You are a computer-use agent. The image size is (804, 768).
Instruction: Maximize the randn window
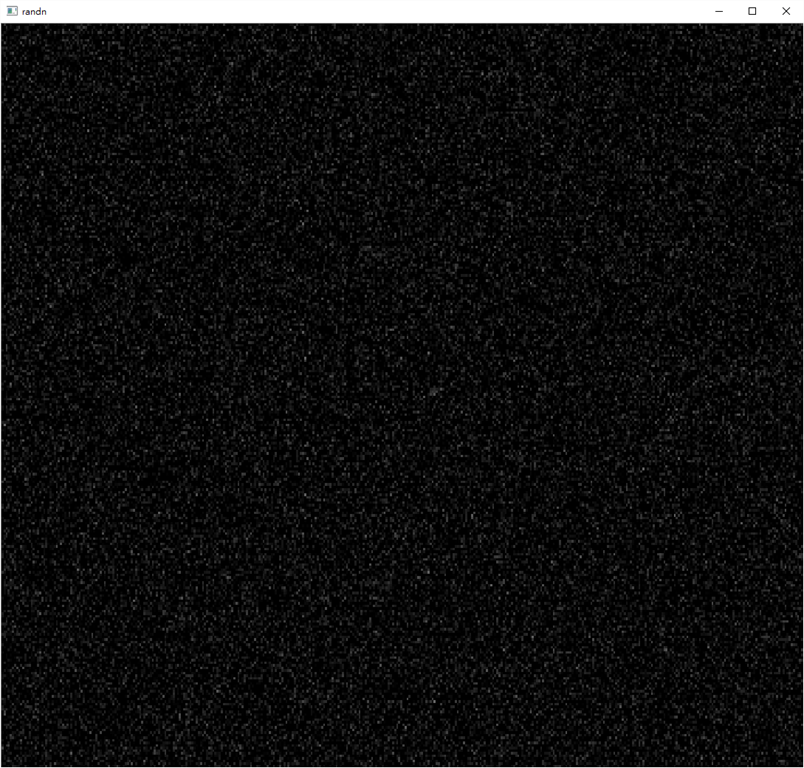[752, 11]
